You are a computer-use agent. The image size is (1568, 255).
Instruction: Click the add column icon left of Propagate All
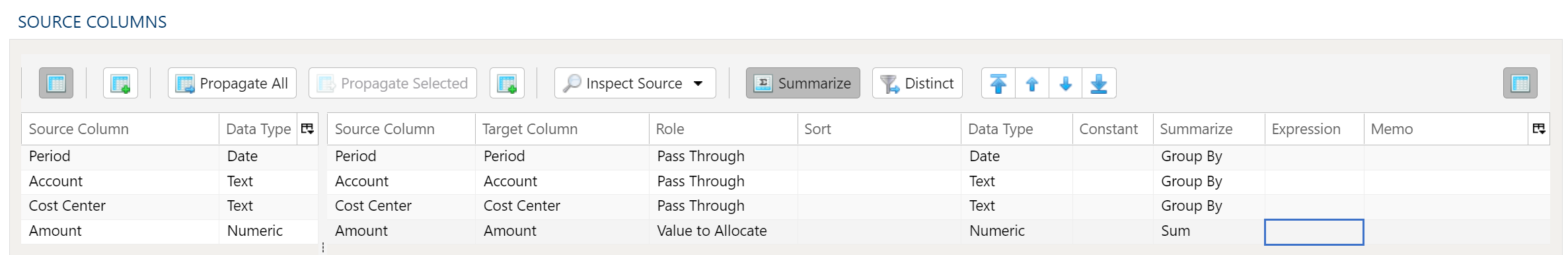120,83
